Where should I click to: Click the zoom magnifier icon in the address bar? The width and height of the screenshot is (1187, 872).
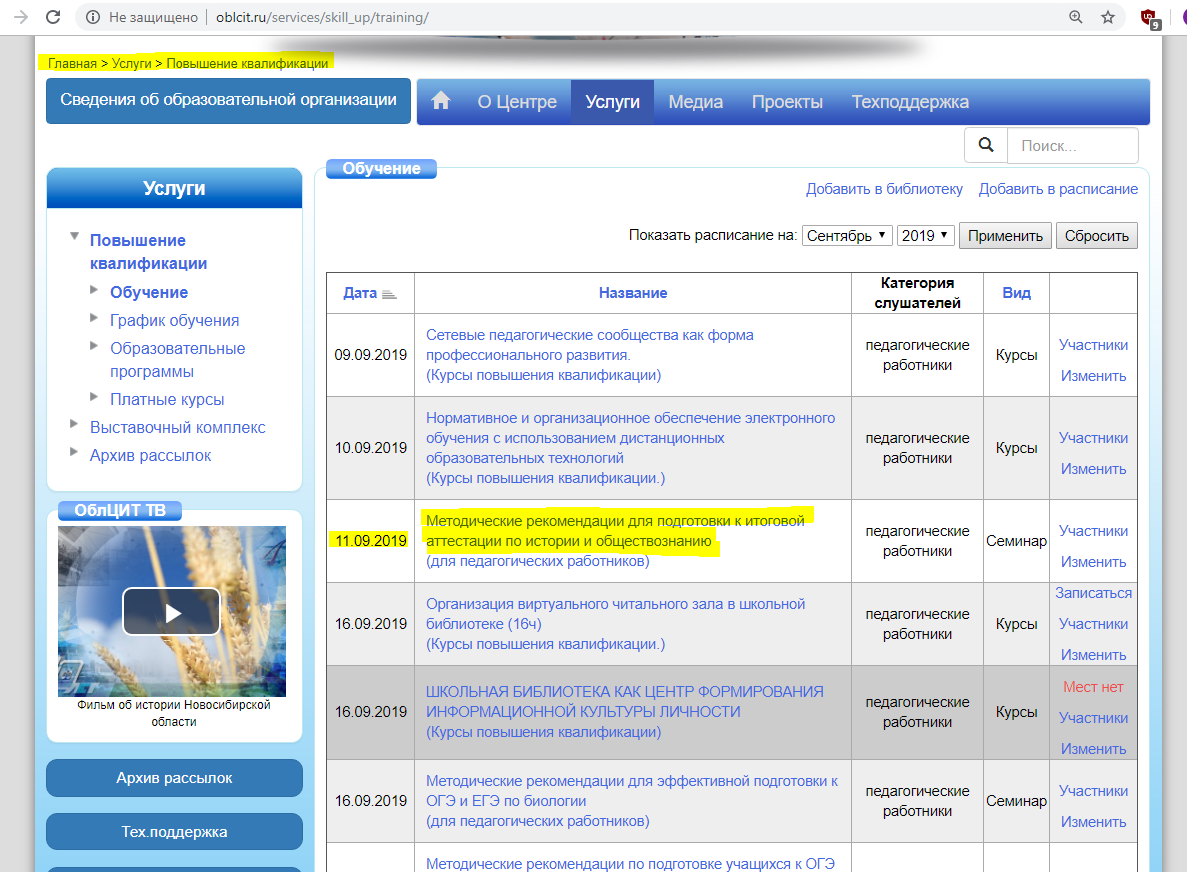click(x=1076, y=17)
